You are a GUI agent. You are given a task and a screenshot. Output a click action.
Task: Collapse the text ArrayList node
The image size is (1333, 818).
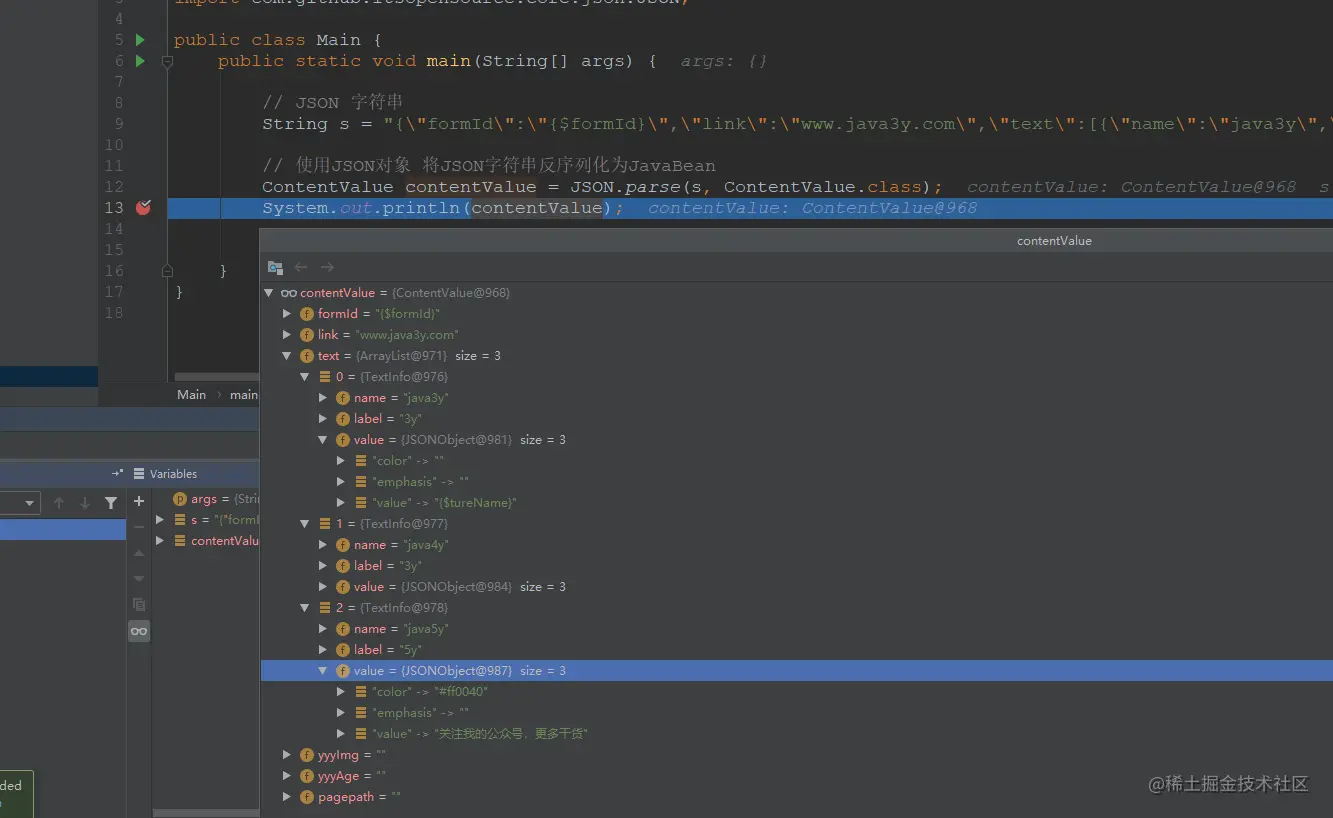tap(287, 356)
